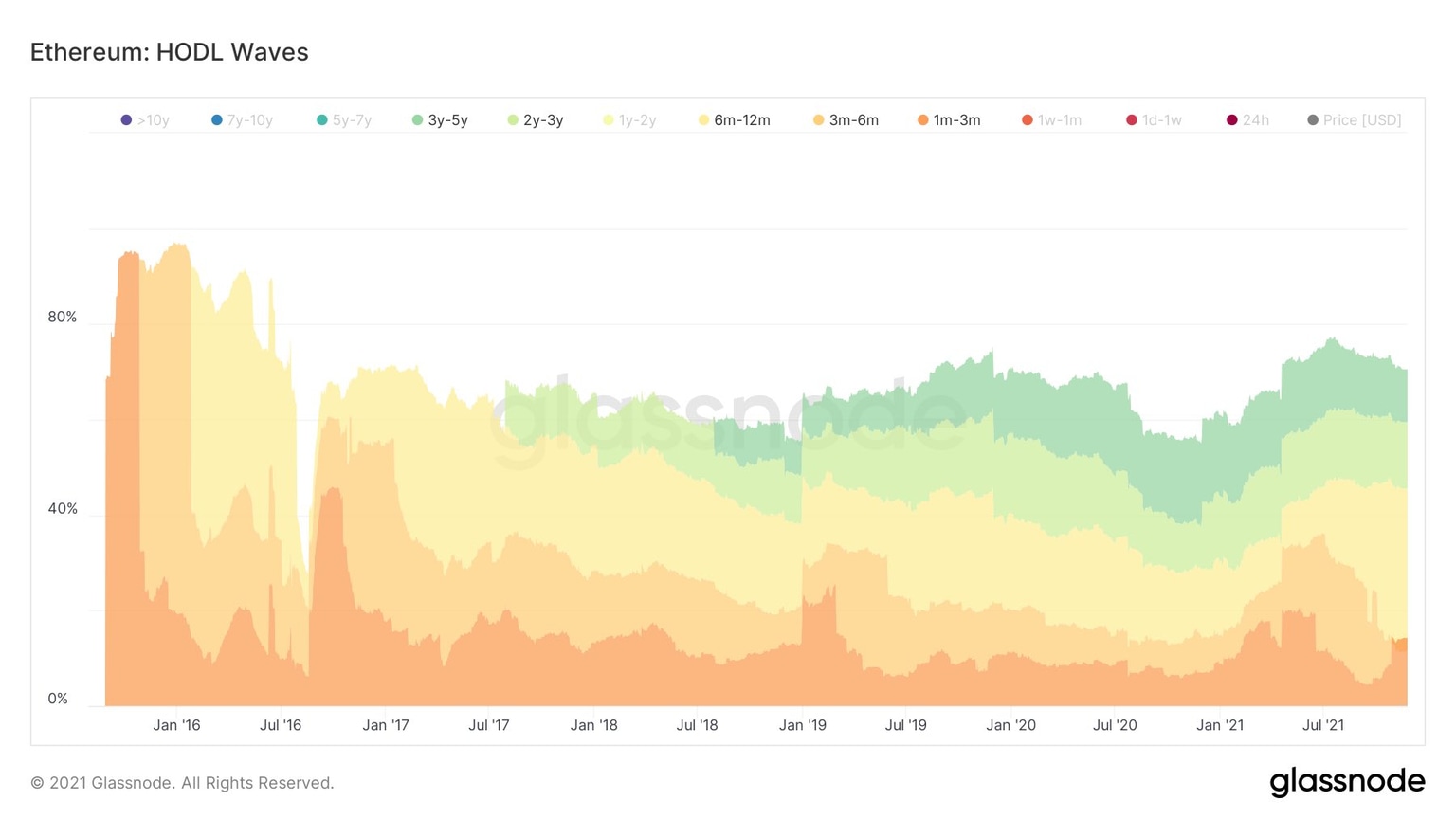Click the Jan '16 x-axis label
The height and width of the screenshot is (819, 1456).
coord(176,725)
